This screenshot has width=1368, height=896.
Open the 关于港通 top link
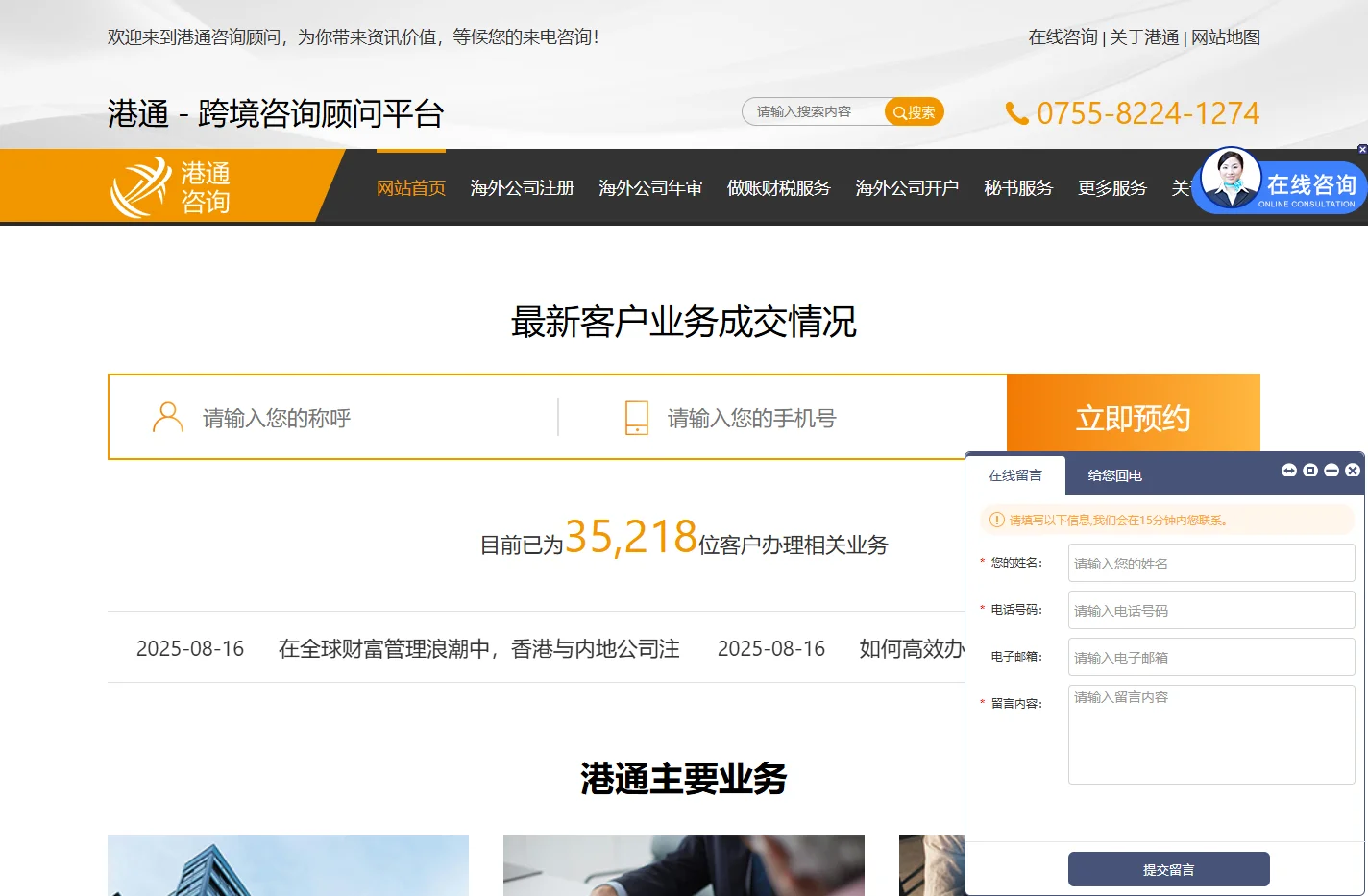tap(1144, 37)
